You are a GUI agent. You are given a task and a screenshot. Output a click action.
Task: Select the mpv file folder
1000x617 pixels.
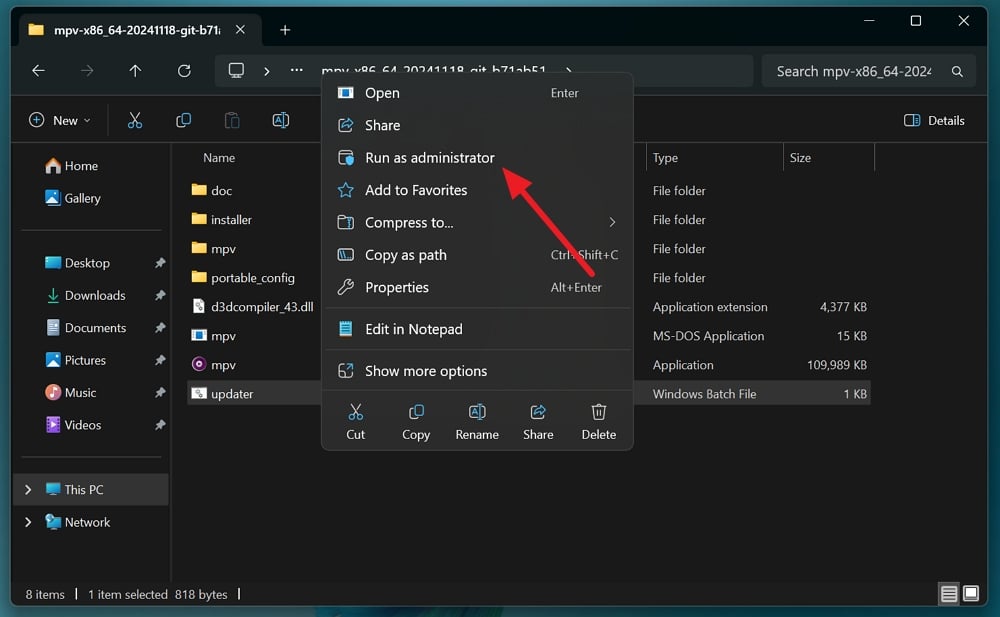[x=214, y=249]
